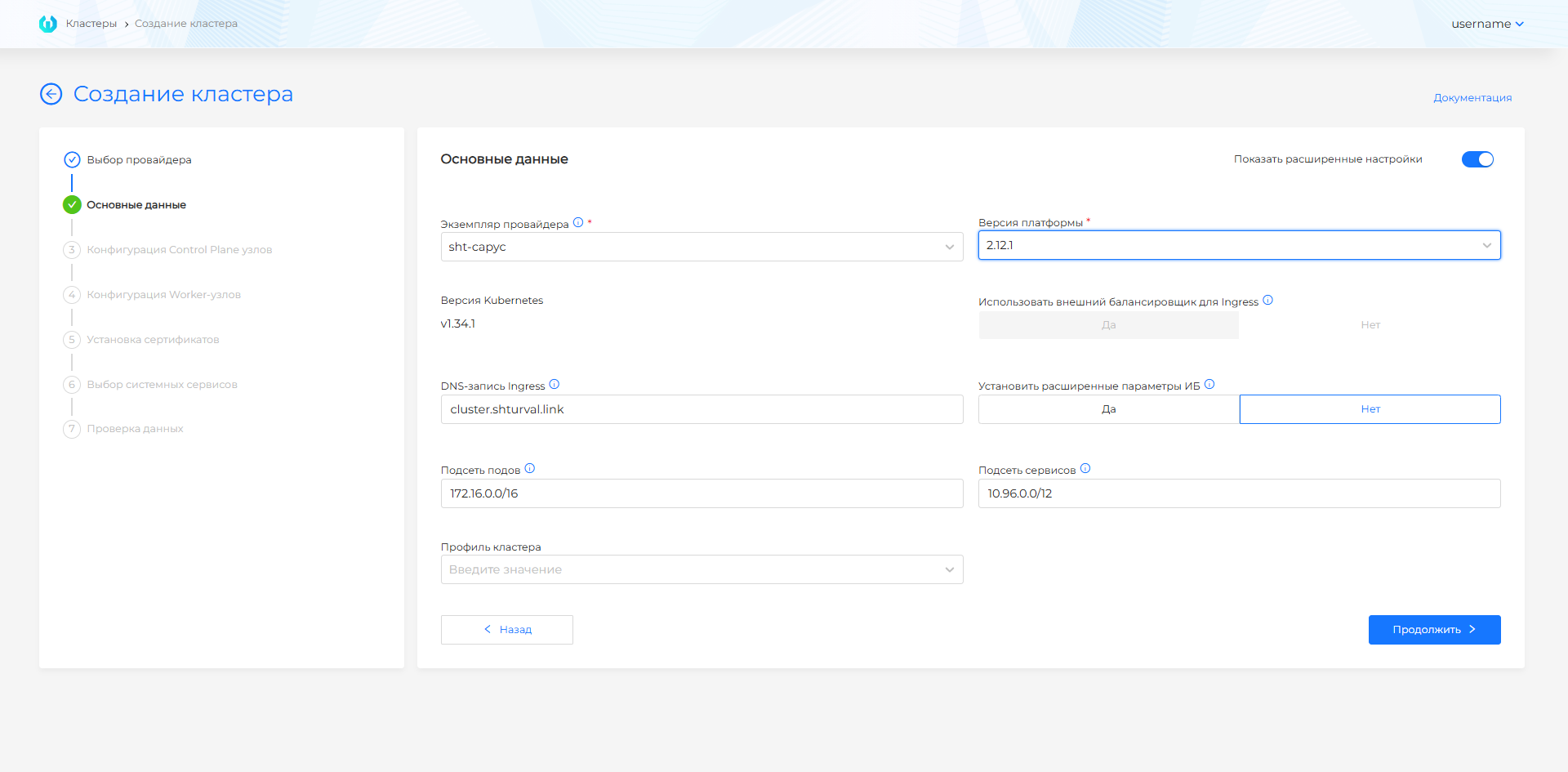Toggle Показать расширенные настройки switch
The width and height of the screenshot is (1568, 772).
pyautogui.click(x=1477, y=159)
